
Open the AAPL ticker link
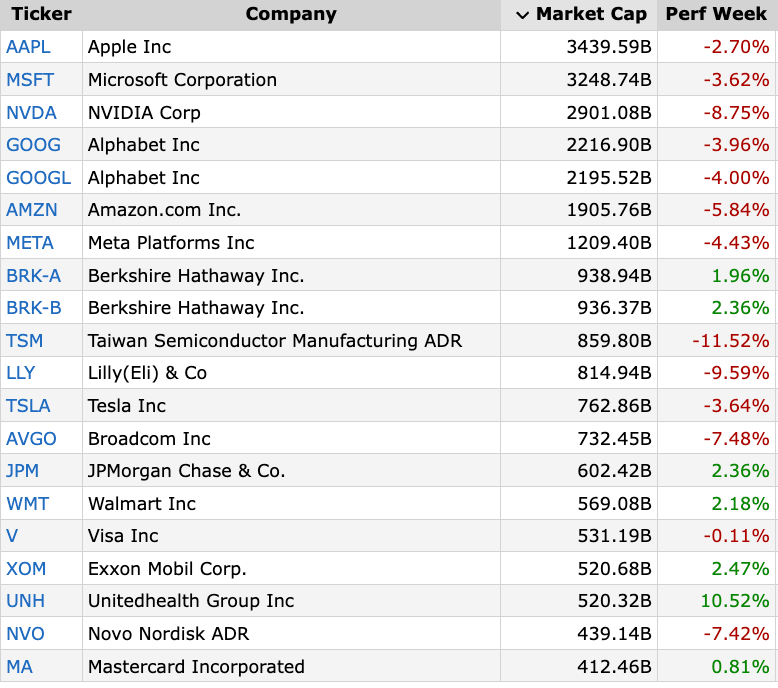[28, 47]
